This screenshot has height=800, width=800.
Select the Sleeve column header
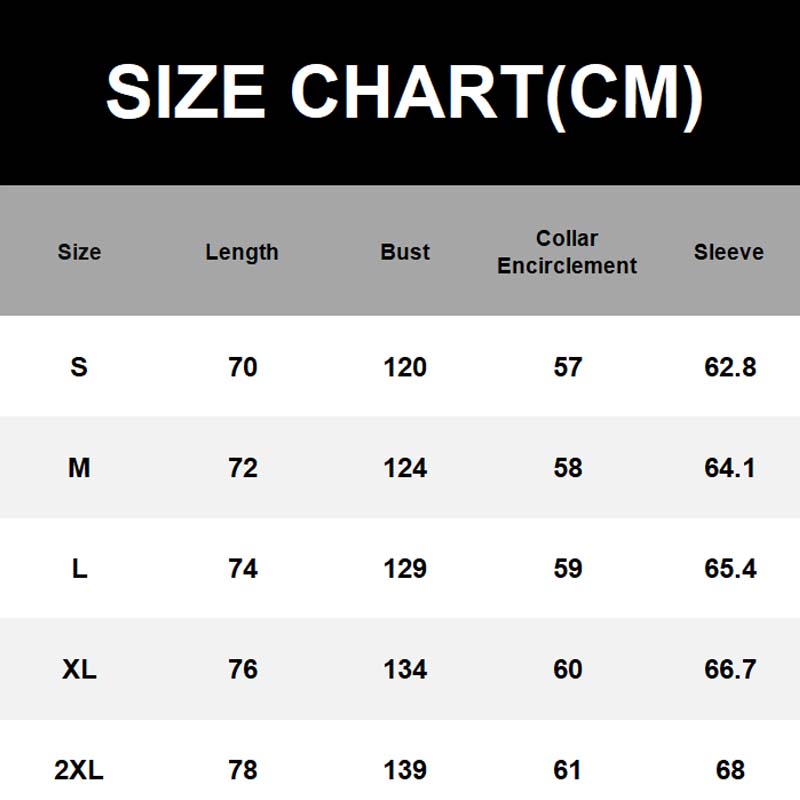point(729,252)
